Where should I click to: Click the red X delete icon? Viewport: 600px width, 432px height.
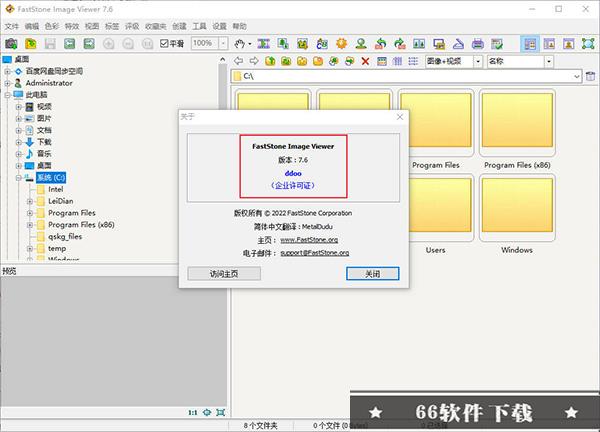[x=365, y=61]
